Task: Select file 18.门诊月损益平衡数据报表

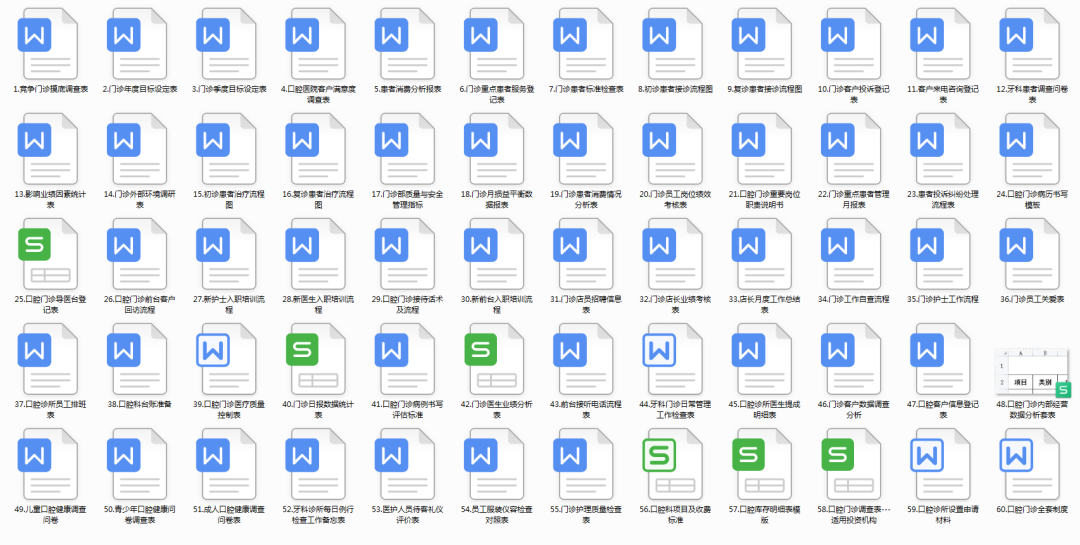Action: click(x=497, y=150)
